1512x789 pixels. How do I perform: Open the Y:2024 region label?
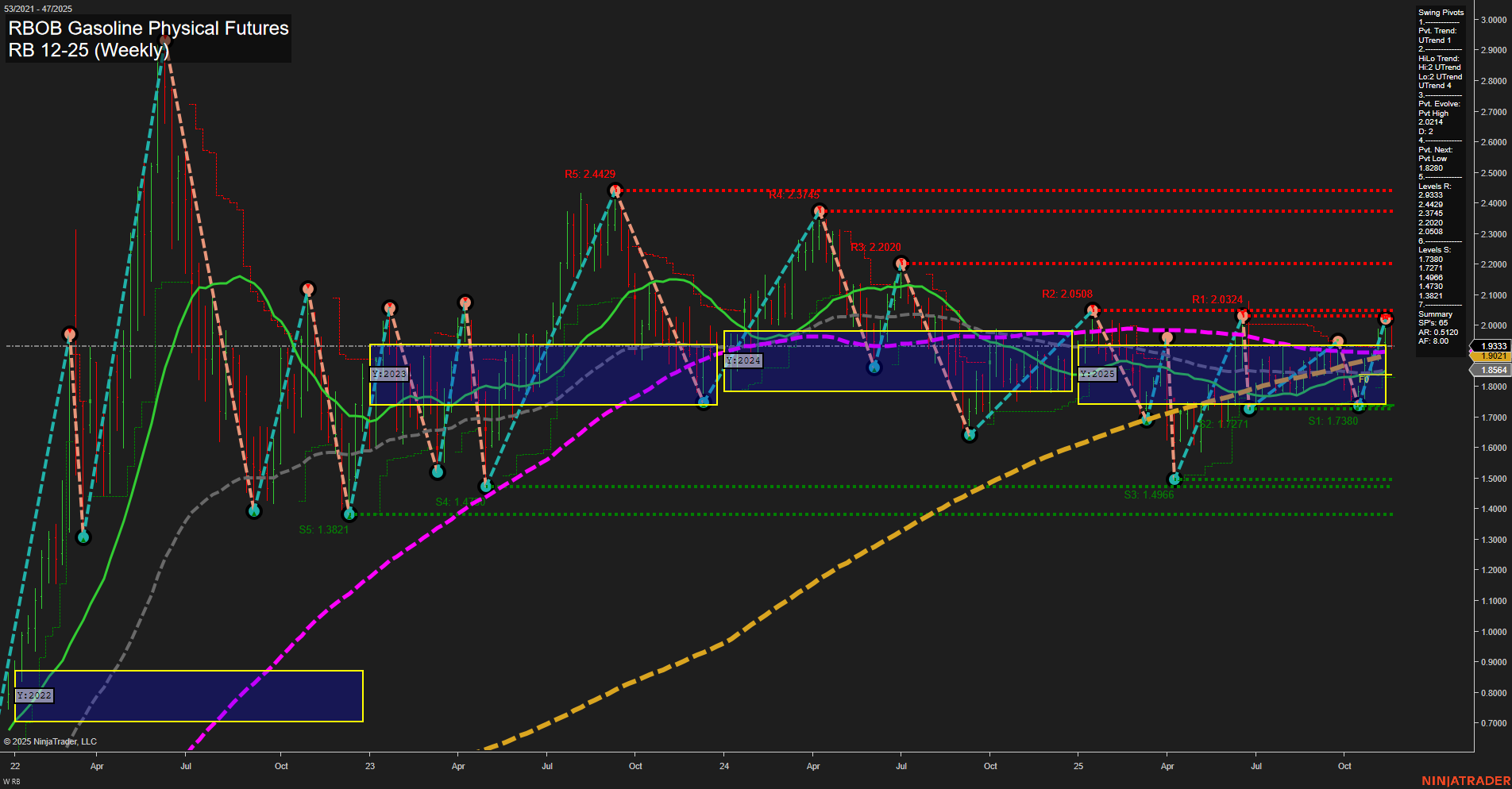743,360
